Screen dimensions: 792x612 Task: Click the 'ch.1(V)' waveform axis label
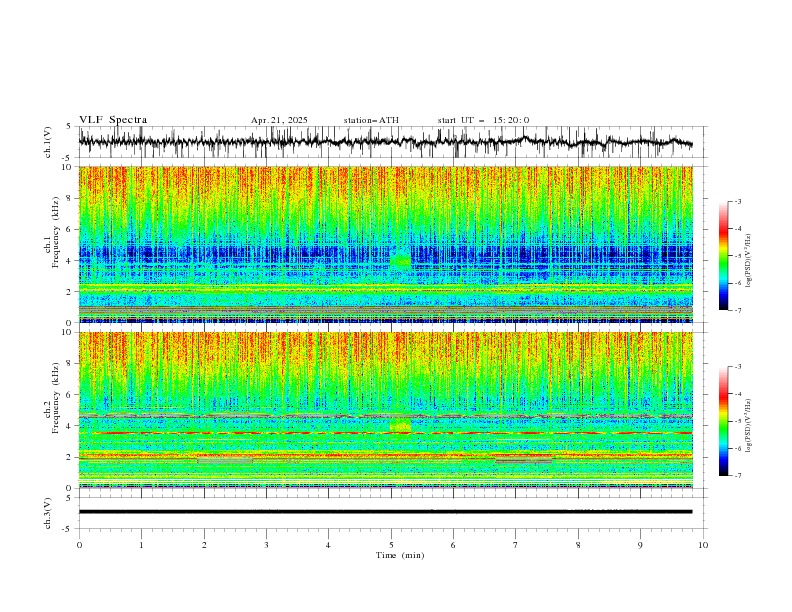(48, 142)
